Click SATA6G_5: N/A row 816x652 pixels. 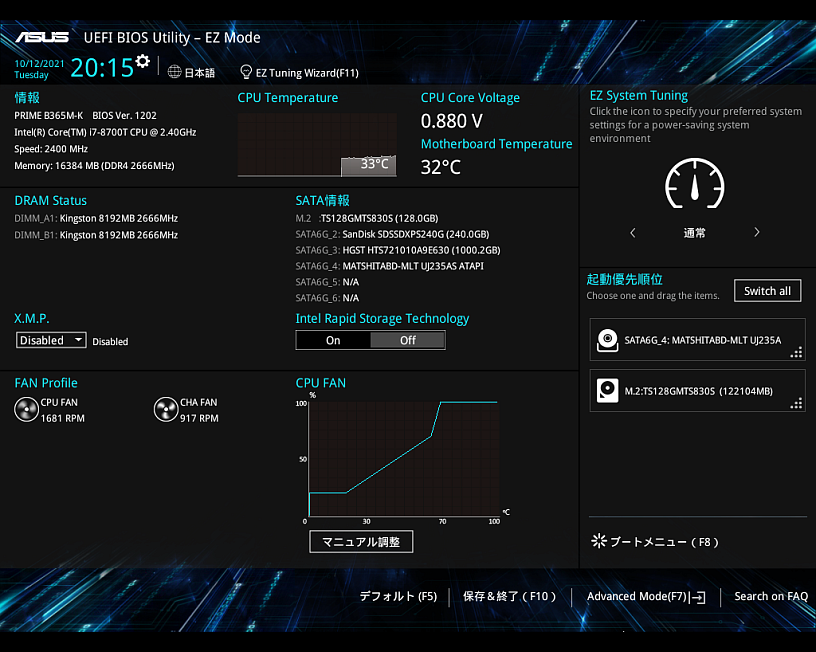pyautogui.click(x=327, y=282)
